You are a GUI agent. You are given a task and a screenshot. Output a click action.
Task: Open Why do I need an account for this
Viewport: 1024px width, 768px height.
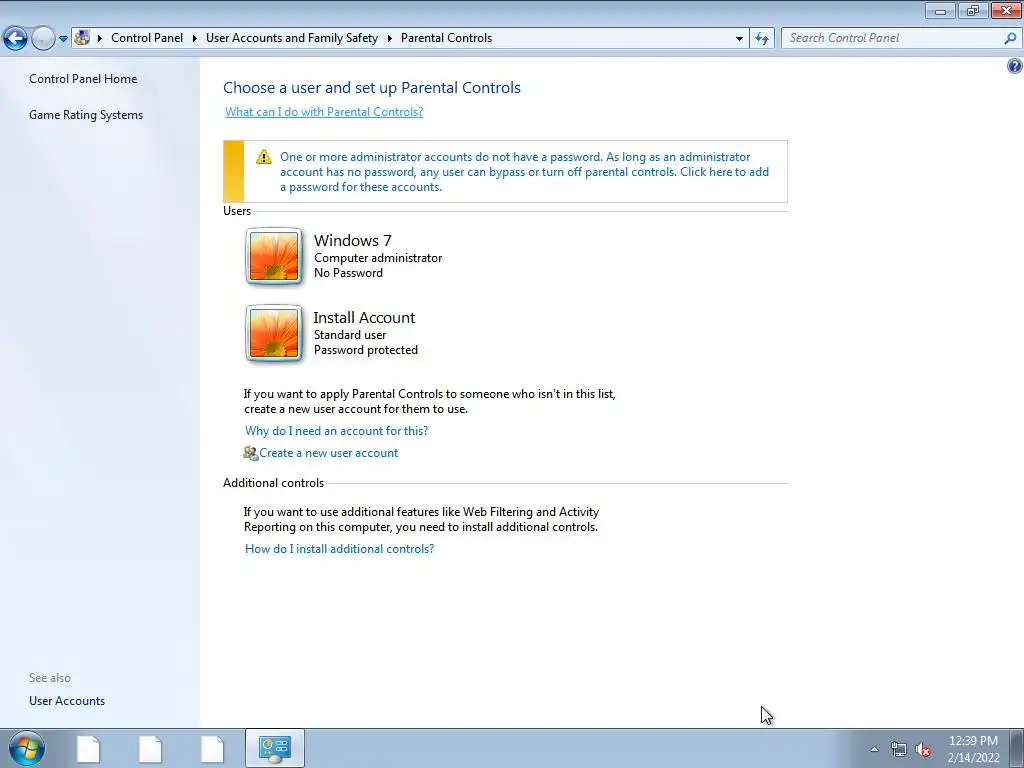tap(336, 431)
